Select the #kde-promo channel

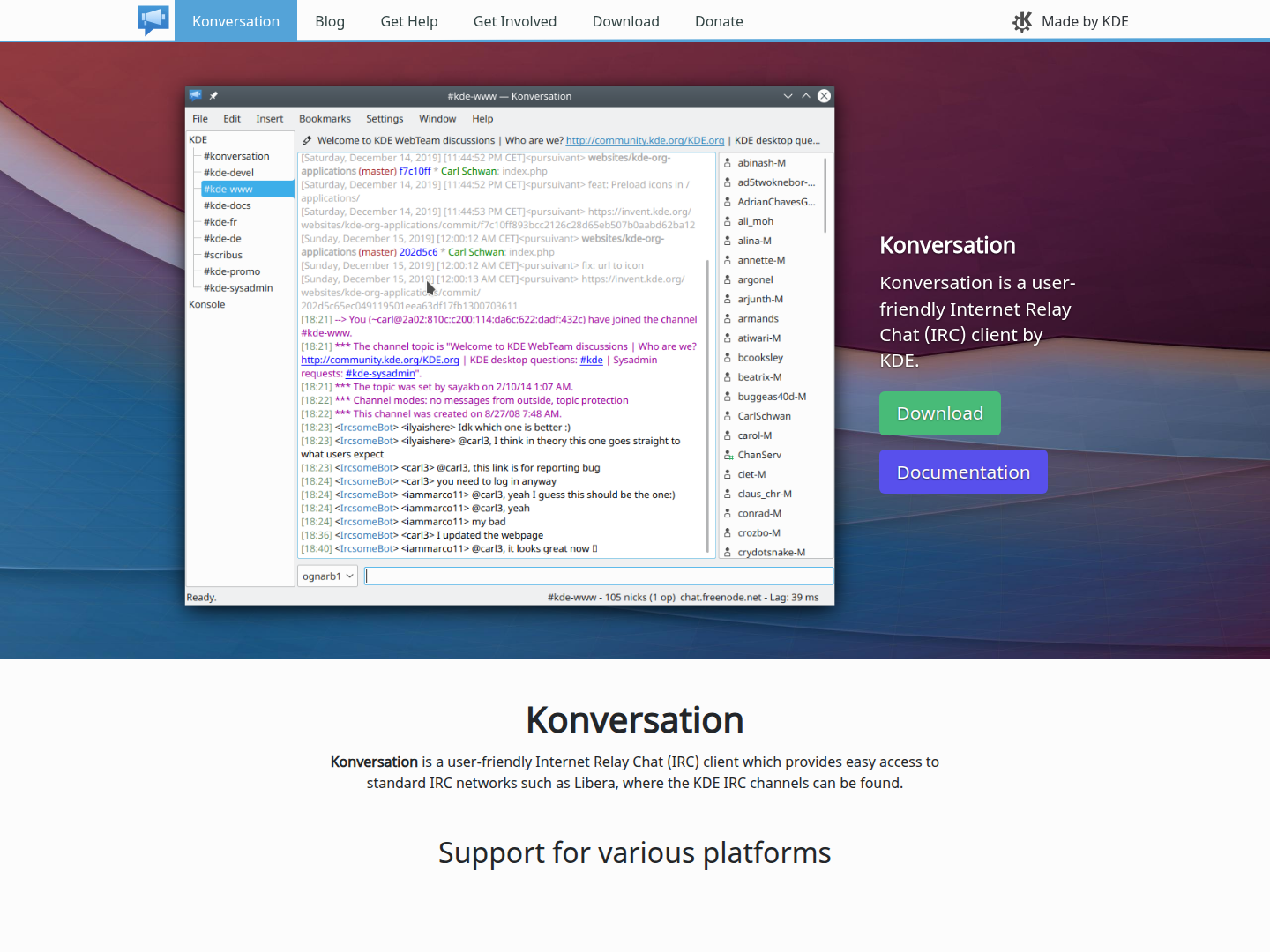[232, 271]
